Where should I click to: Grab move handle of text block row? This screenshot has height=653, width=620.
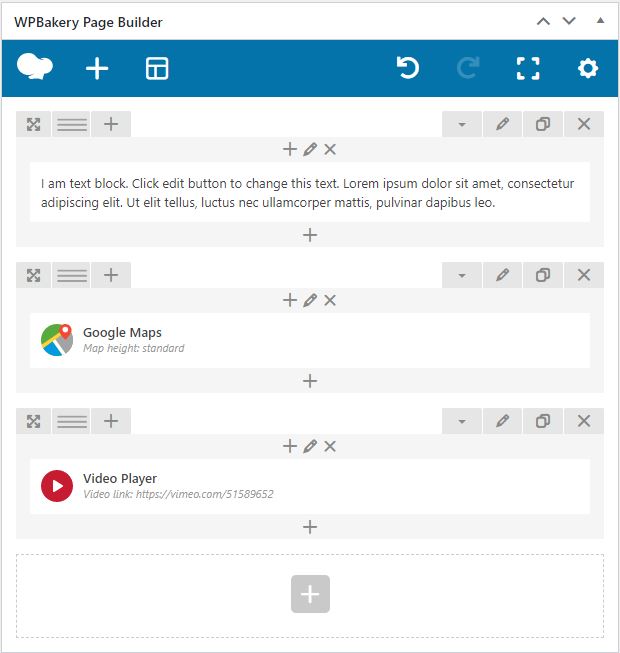pyautogui.click(x=33, y=124)
